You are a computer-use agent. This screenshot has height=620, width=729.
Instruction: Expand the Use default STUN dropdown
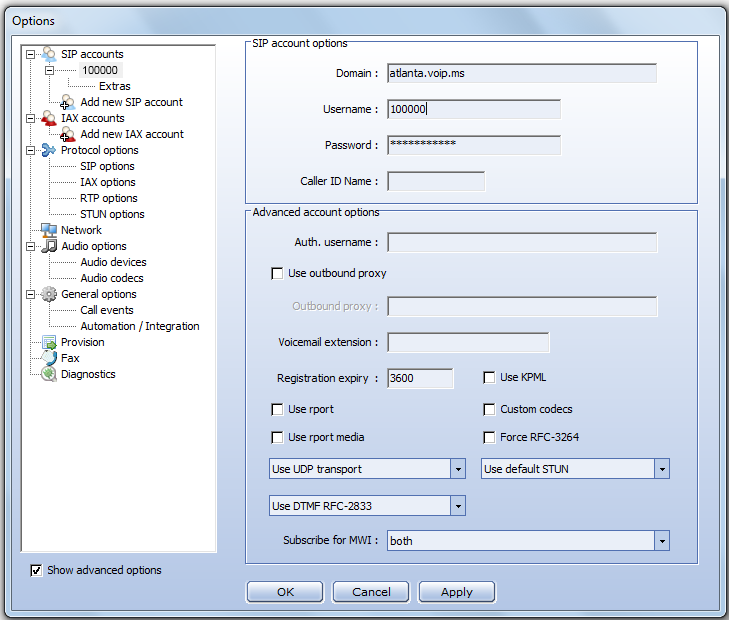[661, 469]
